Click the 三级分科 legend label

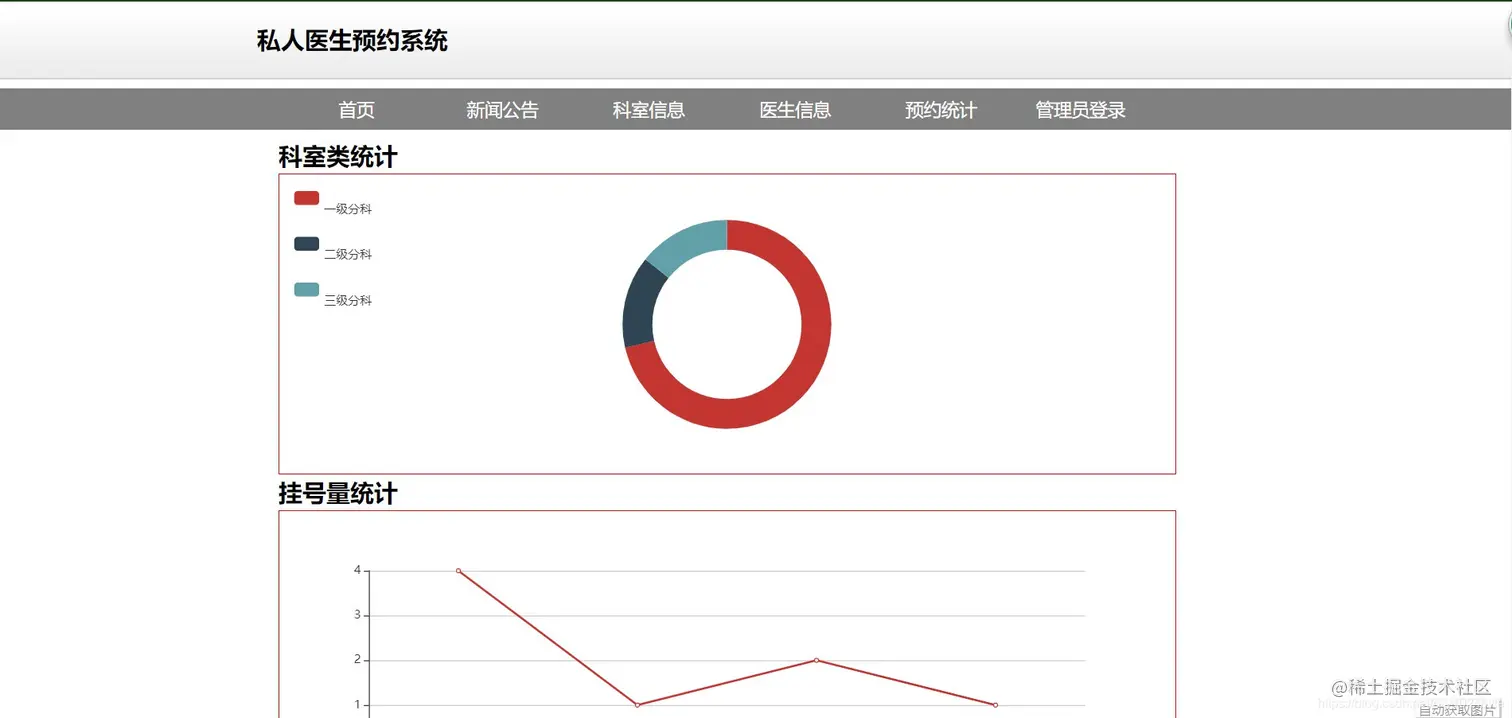click(x=348, y=301)
